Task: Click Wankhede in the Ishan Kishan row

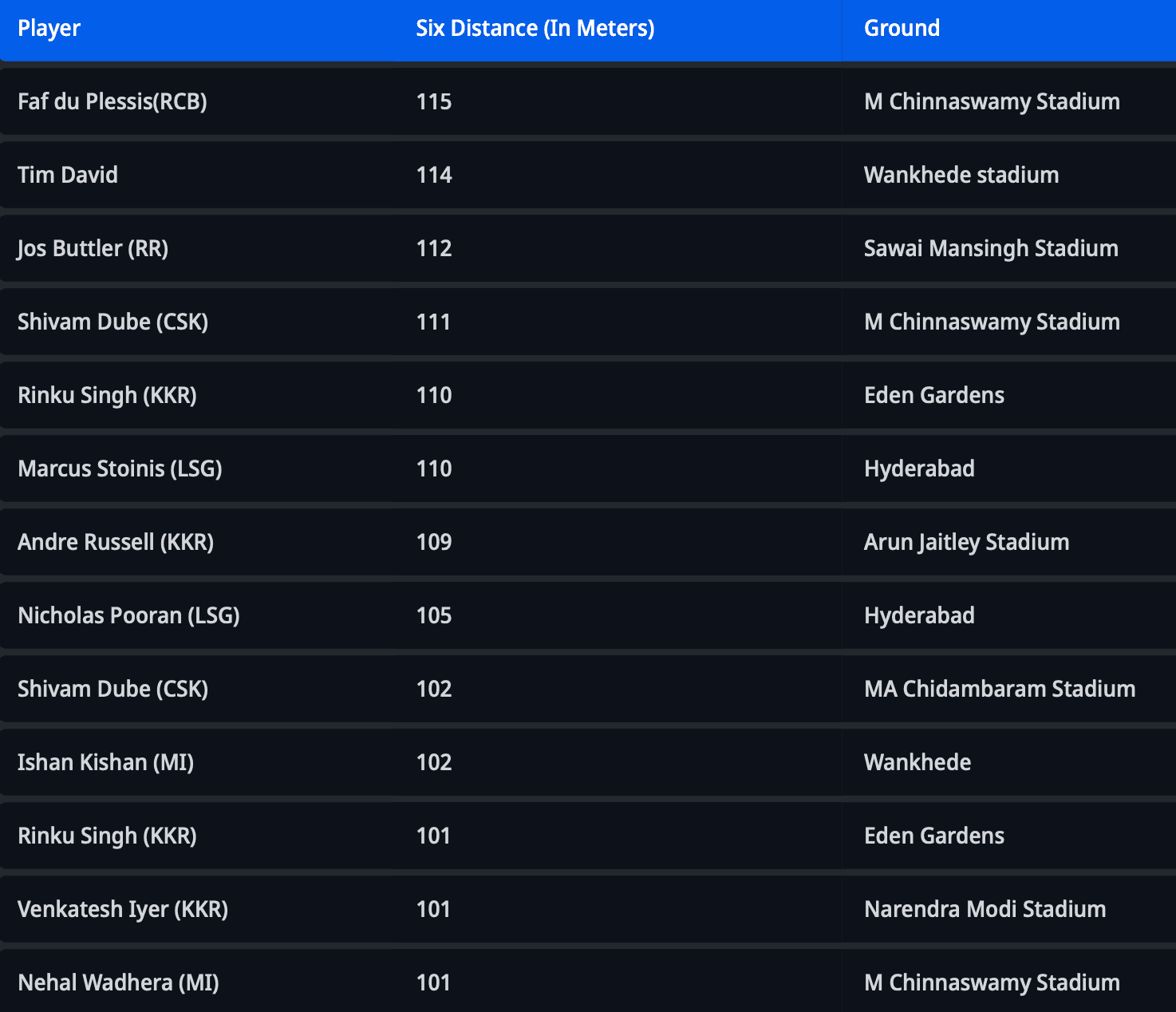Action: pos(918,762)
